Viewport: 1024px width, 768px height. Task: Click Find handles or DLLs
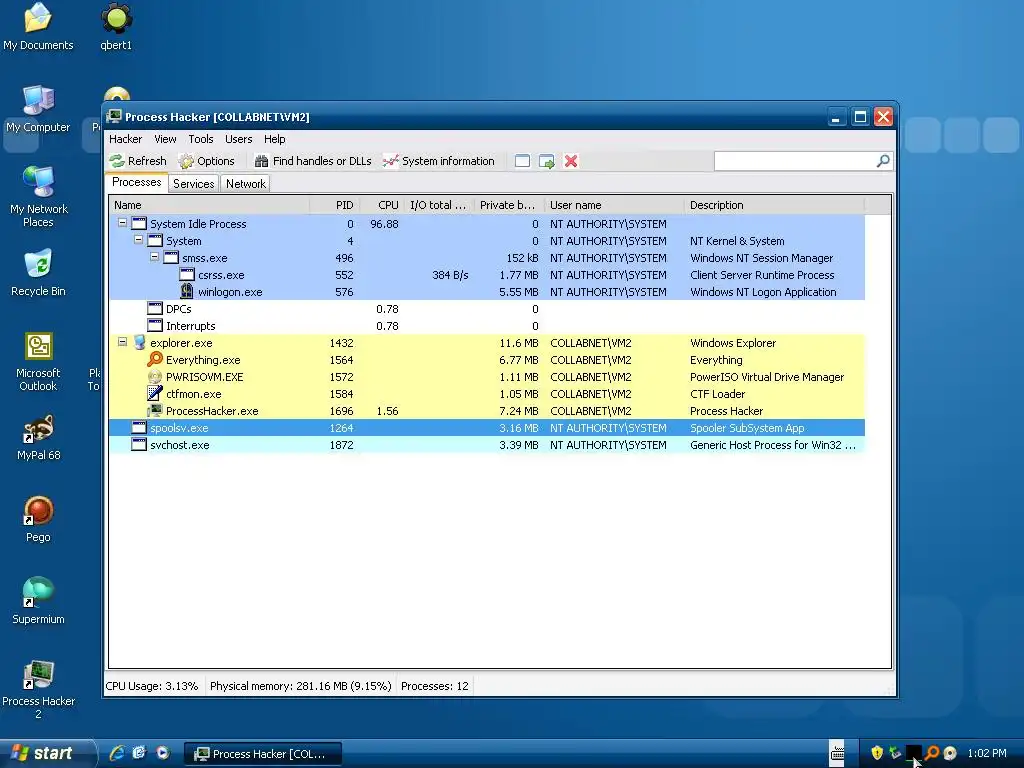tap(313, 161)
